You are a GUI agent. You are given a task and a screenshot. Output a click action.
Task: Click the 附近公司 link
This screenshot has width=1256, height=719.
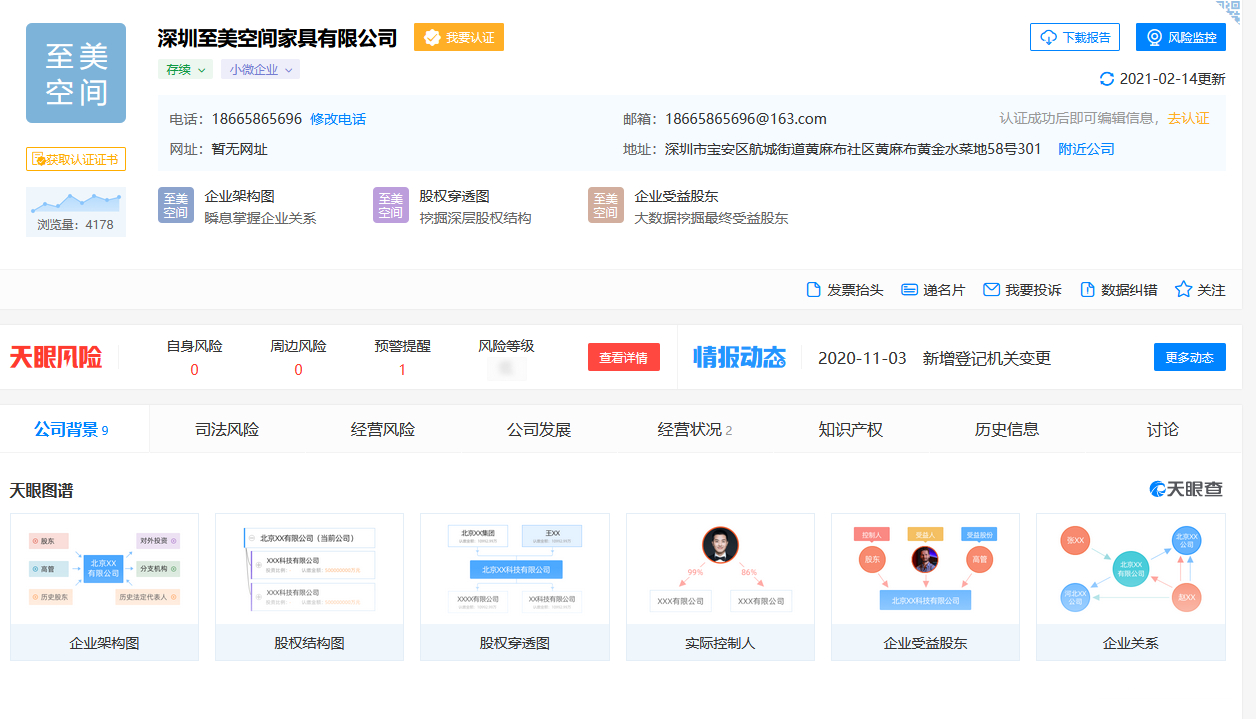[x=1086, y=149]
